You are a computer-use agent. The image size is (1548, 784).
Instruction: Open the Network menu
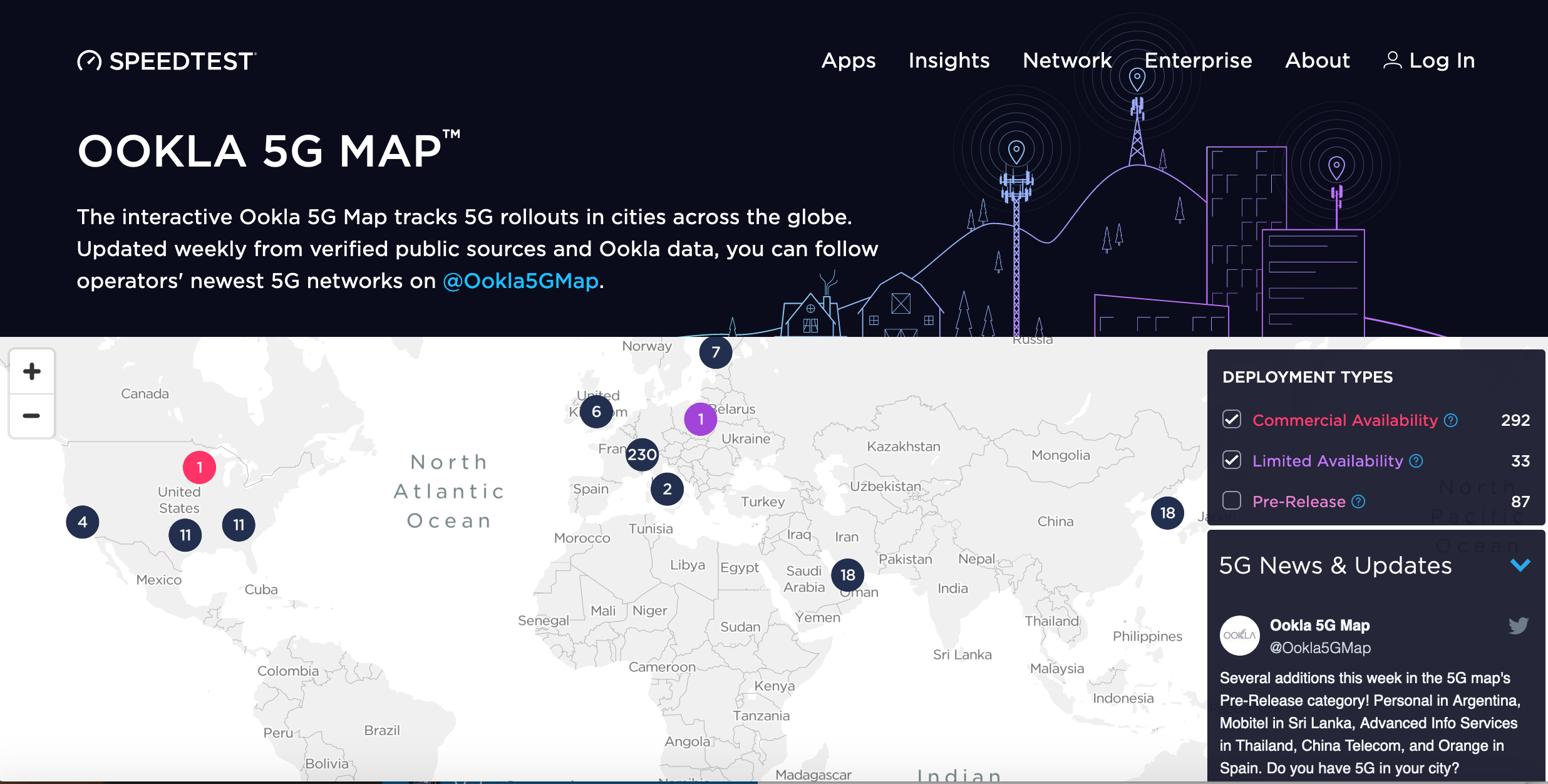pos(1067,60)
